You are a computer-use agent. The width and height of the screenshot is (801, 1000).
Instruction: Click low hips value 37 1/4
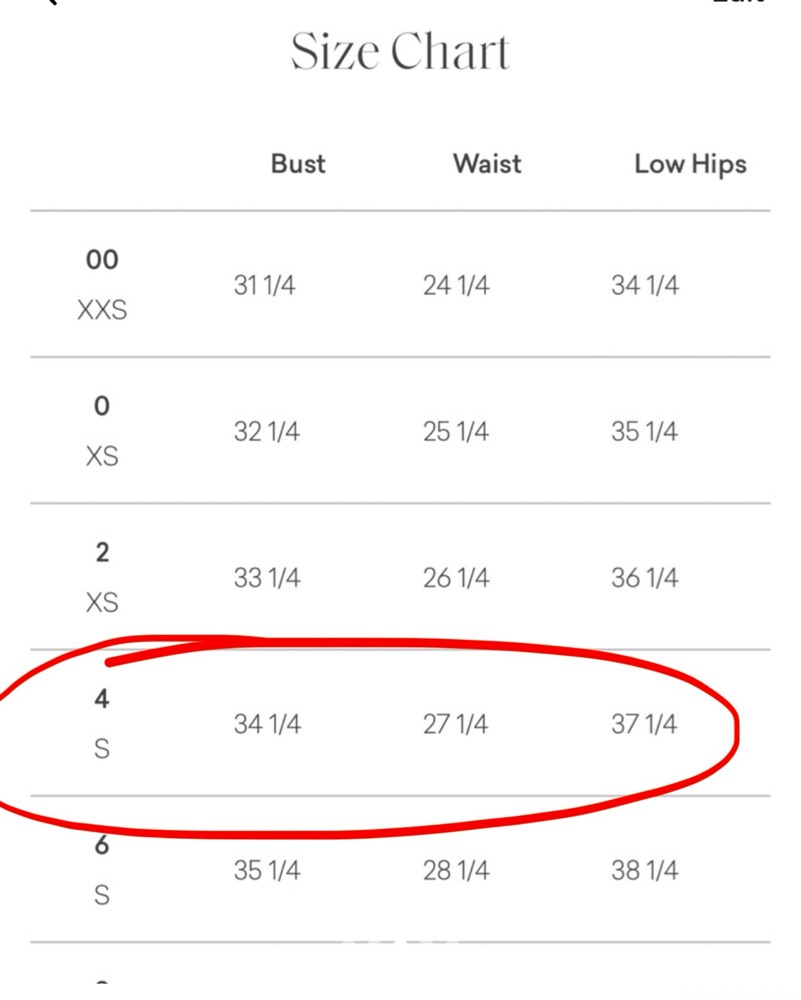pos(644,724)
